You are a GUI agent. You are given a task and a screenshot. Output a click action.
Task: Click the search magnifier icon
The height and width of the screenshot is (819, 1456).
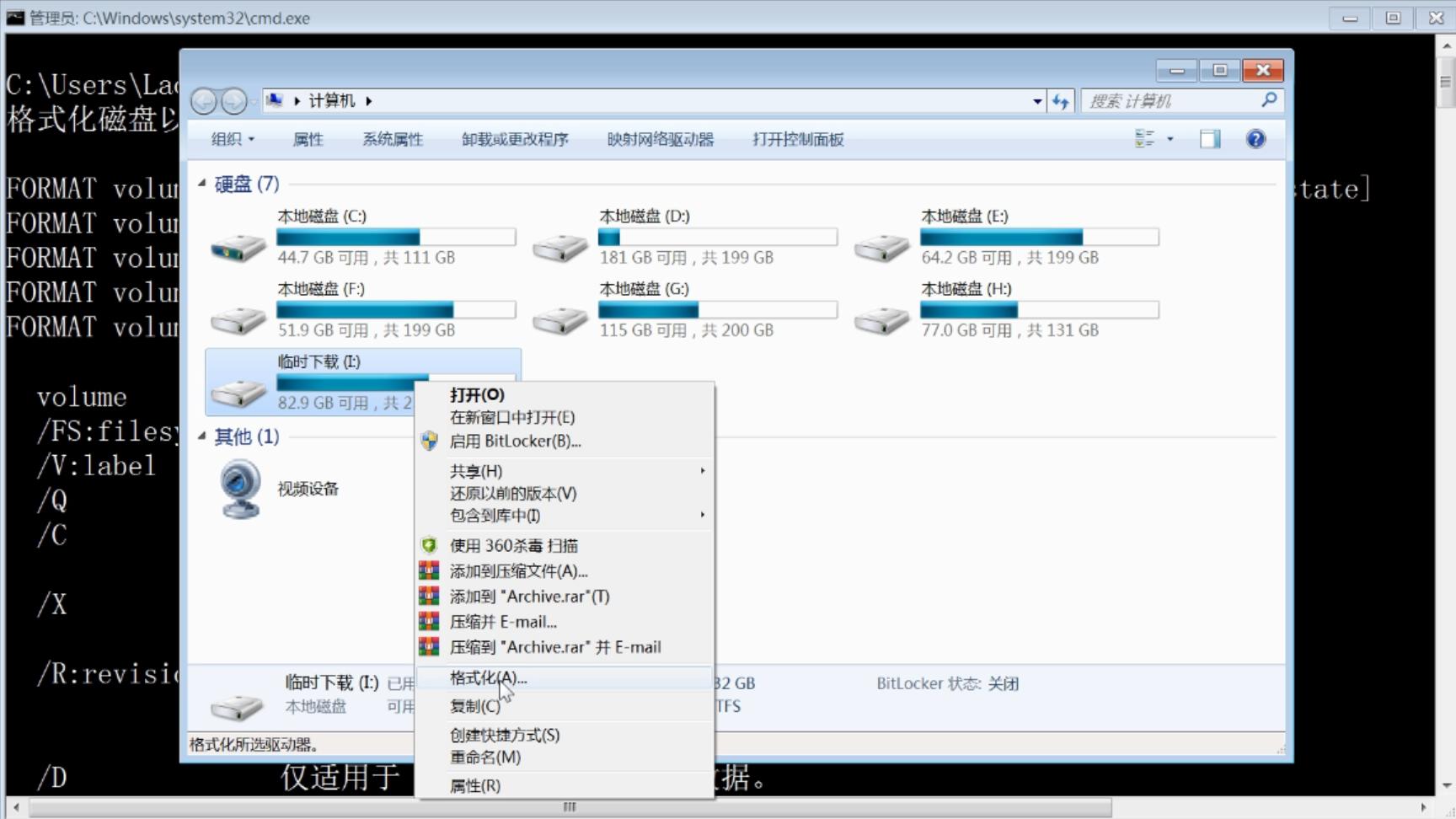[x=1267, y=100]
